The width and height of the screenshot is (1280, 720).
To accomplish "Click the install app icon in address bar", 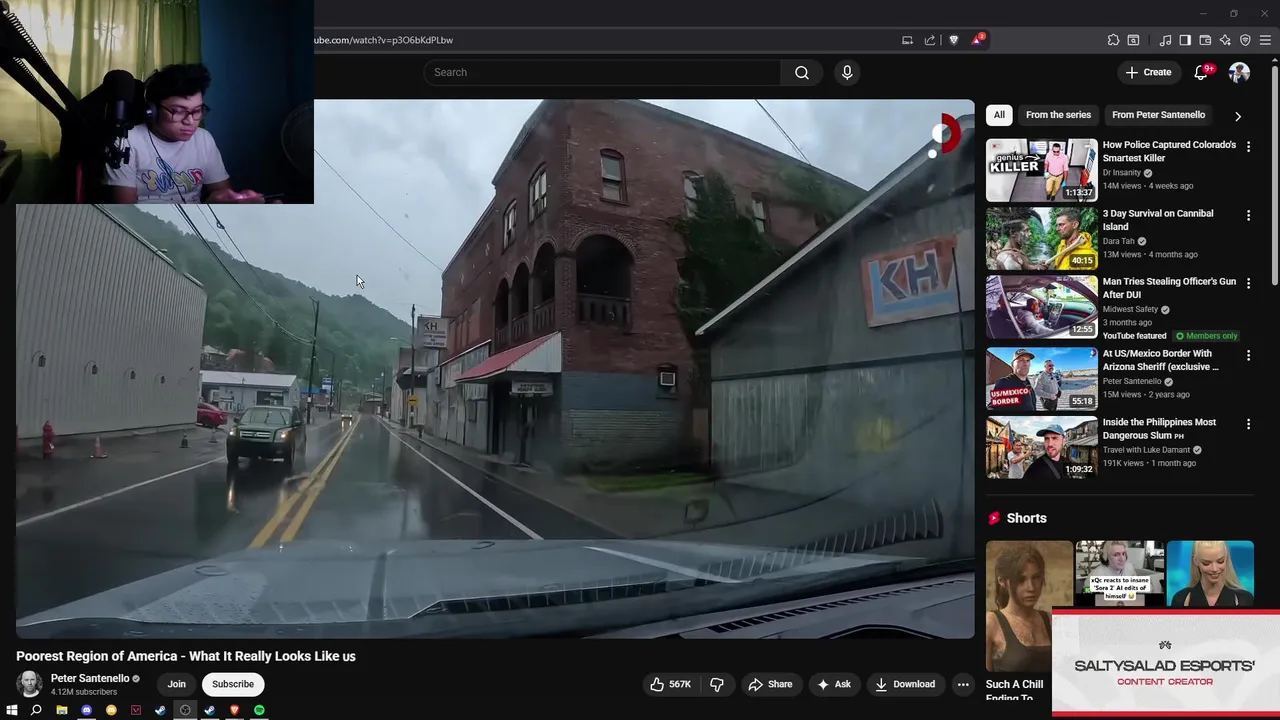I will (x=907, y=40).
